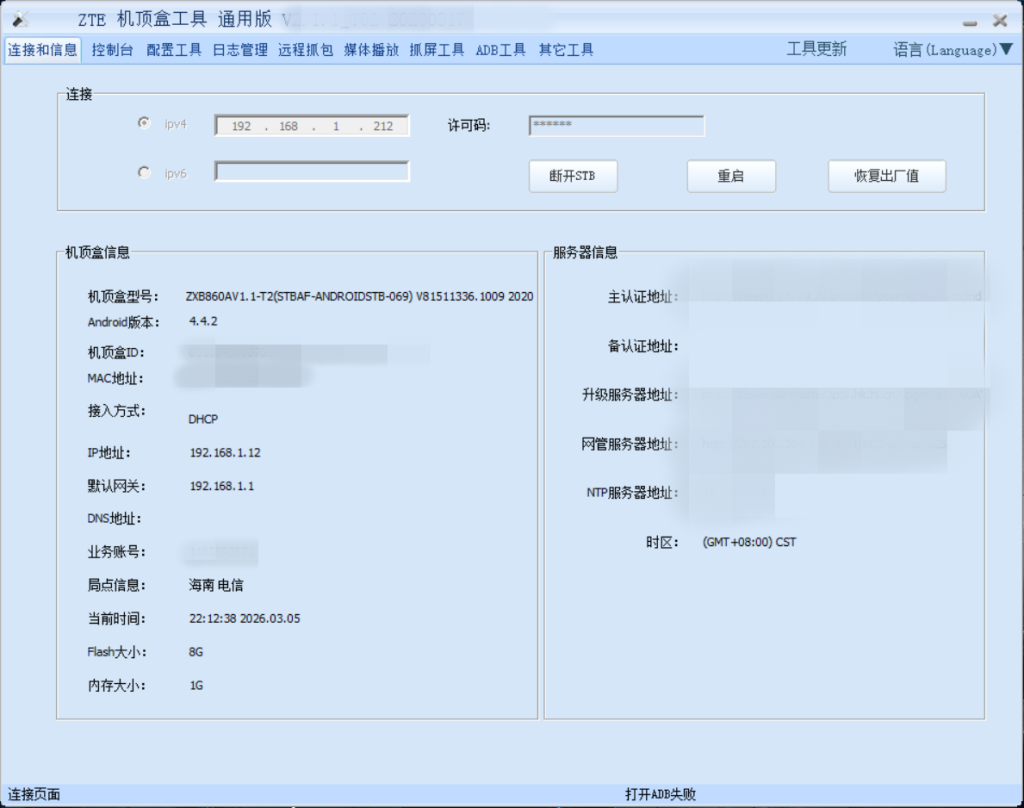Open the 配置工具 tab
Image resolution: width=1024 pixels, height=808 pixels.
click(x=174, y=50)
